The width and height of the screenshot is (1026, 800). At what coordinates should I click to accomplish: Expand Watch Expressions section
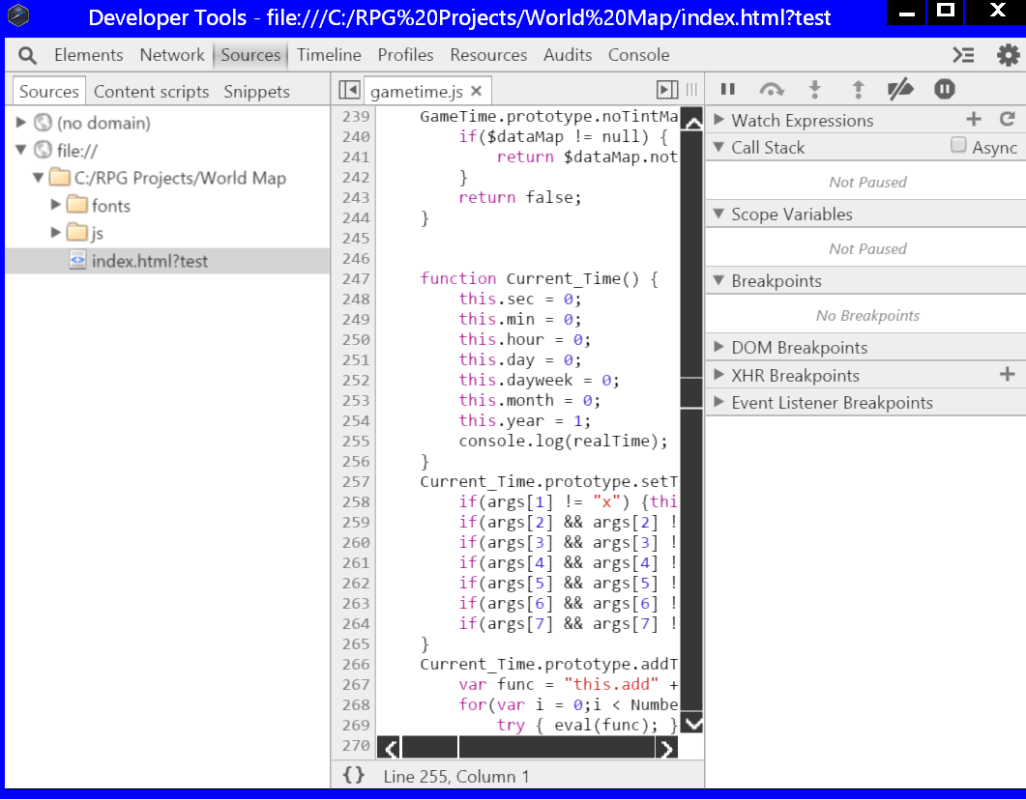tap(718, 120)
